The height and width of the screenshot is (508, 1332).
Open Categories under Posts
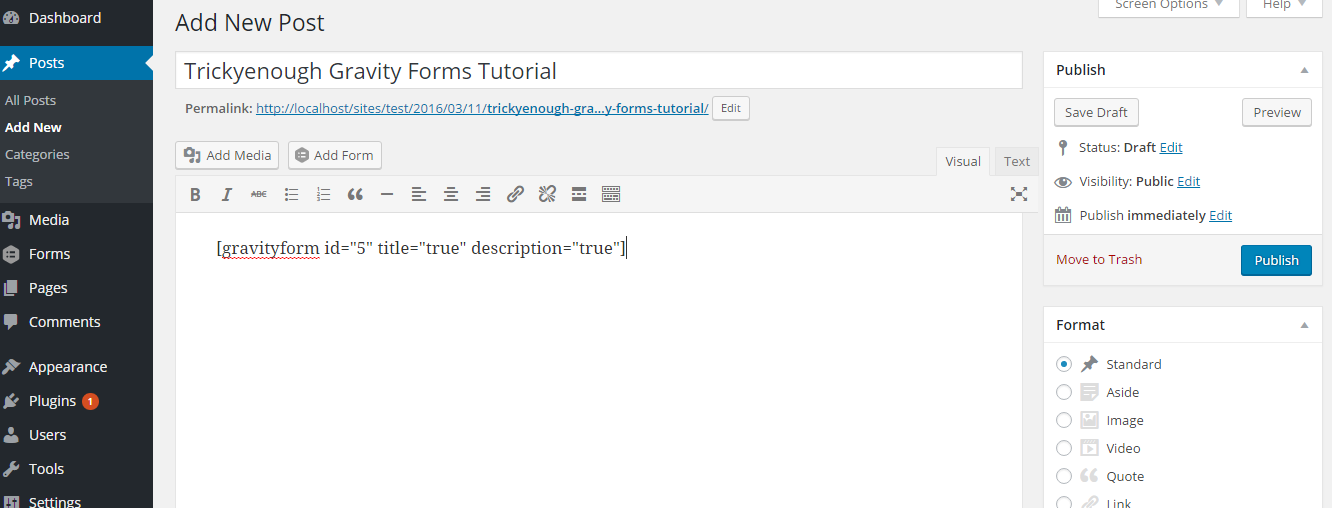point(37,154)
